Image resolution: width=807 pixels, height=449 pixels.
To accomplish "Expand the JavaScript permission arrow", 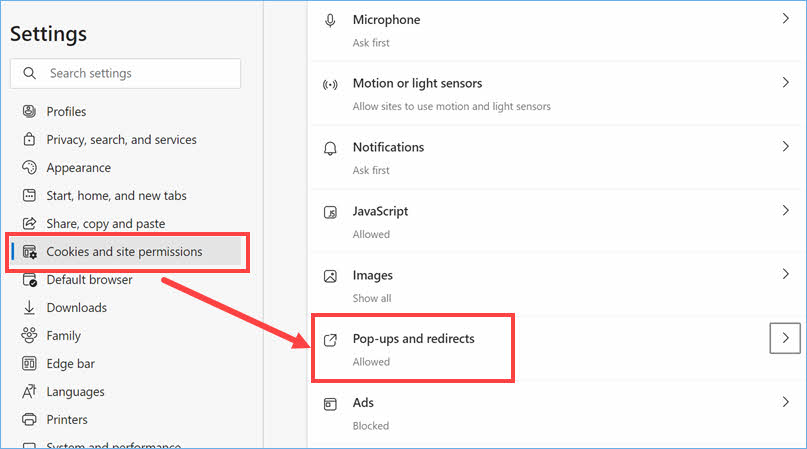I will (x=785, y=211).
